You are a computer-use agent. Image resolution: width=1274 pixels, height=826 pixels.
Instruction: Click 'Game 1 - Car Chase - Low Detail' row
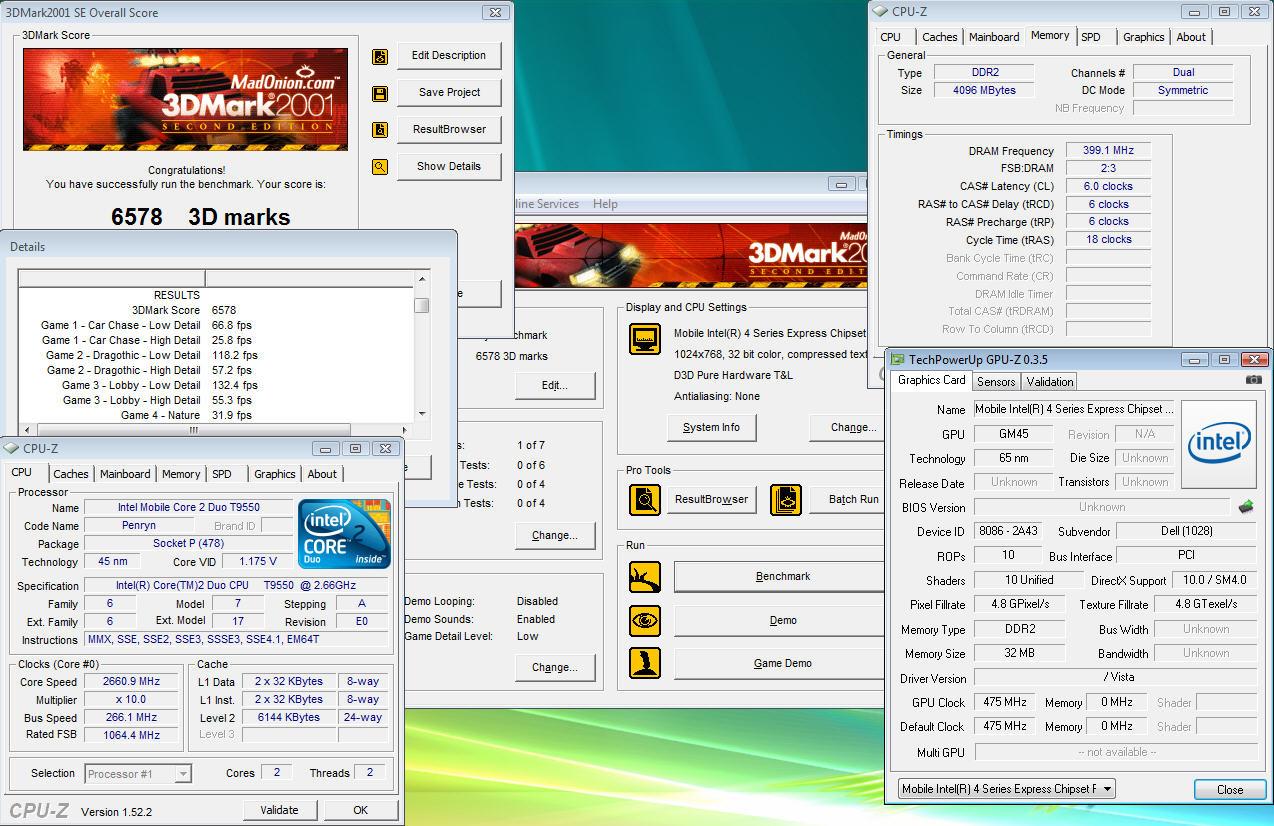[x=215, y=325]
